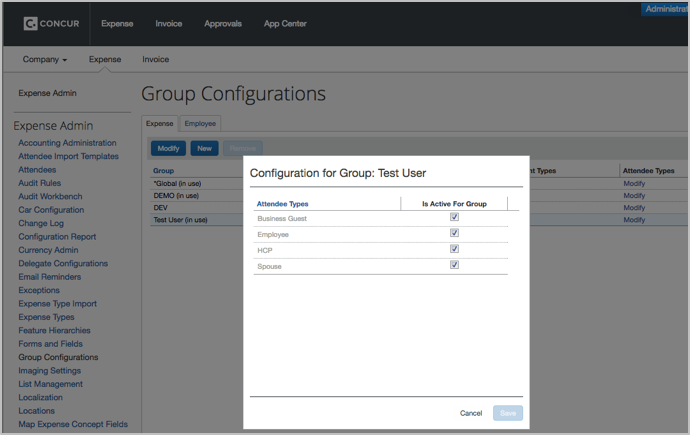Image resolution: width=690 pixels, height=435 pixels.
Task: Toggle Employee attendee type checkbox
Action: (x=454, y=233)
